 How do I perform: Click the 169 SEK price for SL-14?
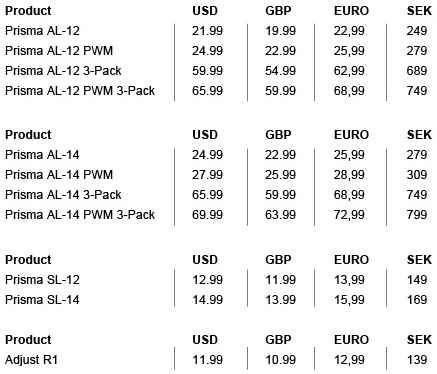(x=417, y=300)
